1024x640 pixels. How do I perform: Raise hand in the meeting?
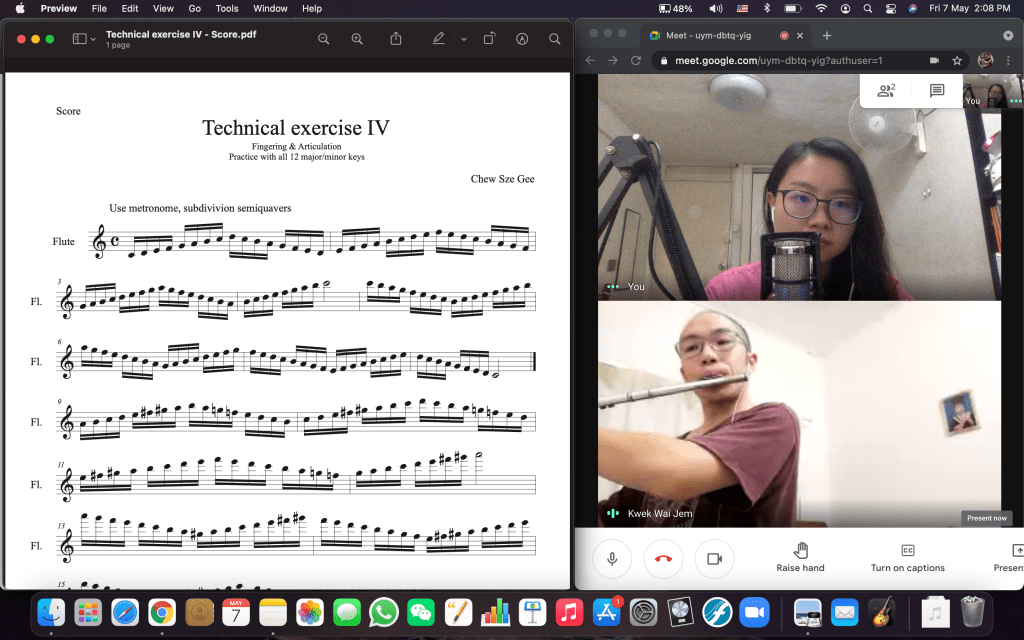pyautogui.click(x=800, y=558)
